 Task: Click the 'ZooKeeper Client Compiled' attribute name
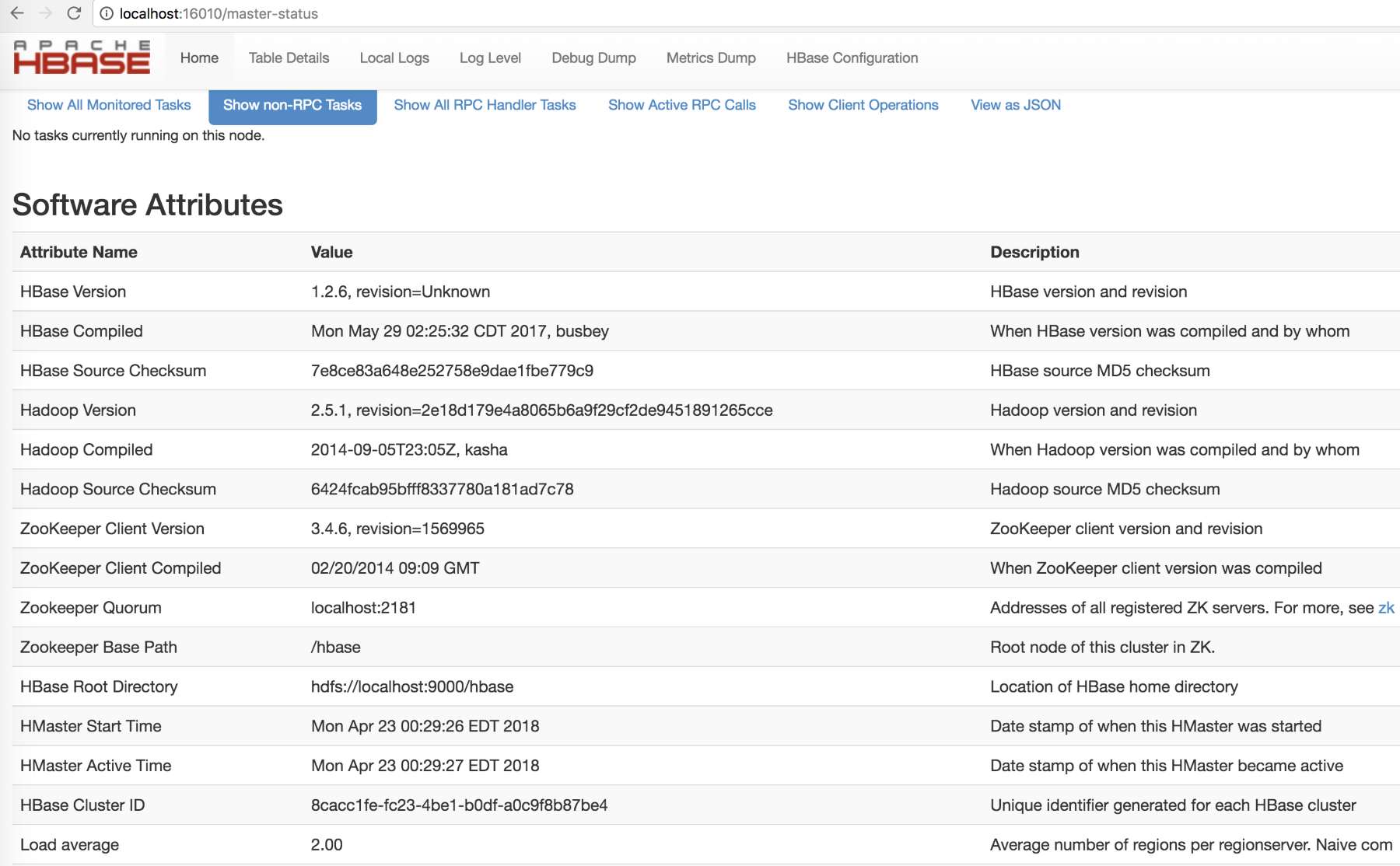coord(121,568)
